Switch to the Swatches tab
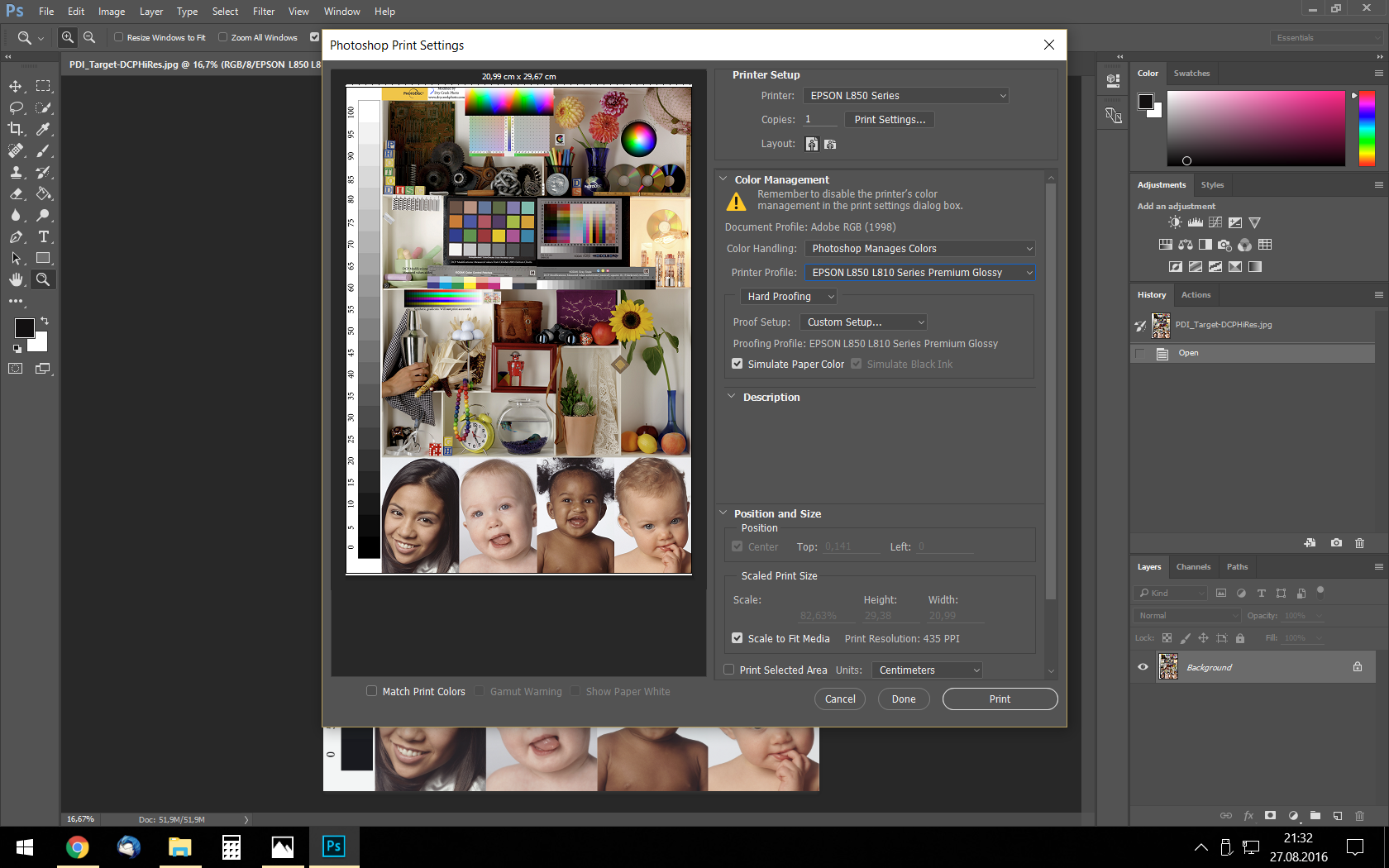 [x=1191, y=74]
